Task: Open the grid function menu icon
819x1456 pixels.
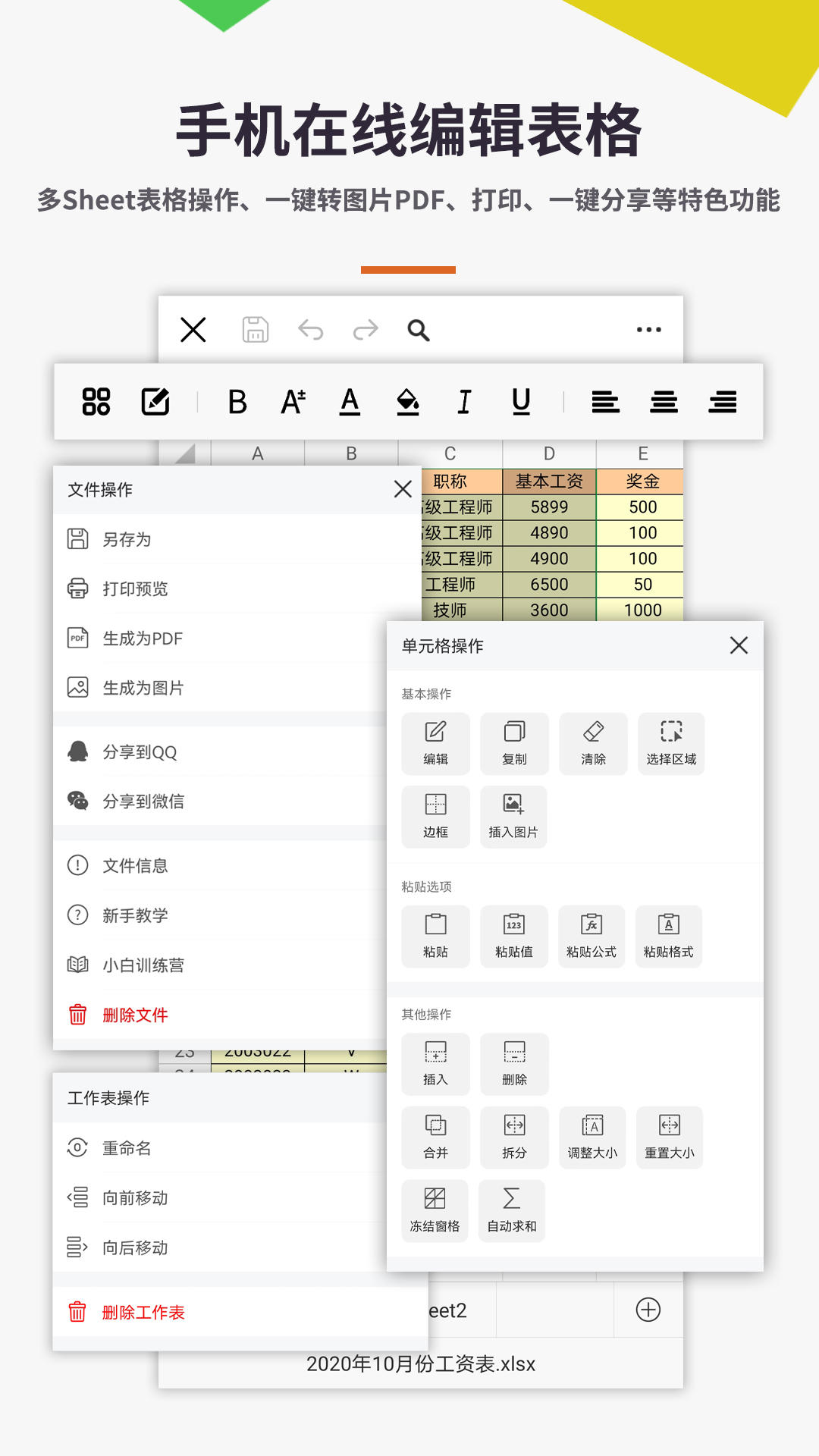Action: tap(96, 401)
